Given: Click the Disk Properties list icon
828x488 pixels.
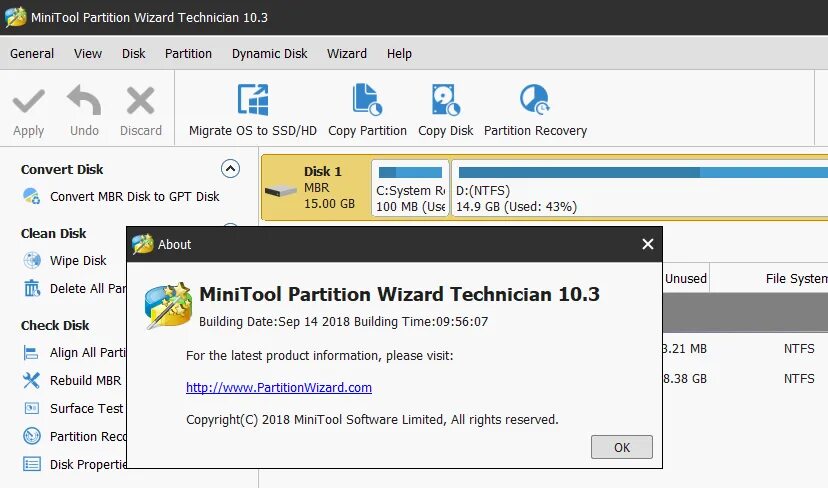Looking at the screenshot, I should pos(32,464).
